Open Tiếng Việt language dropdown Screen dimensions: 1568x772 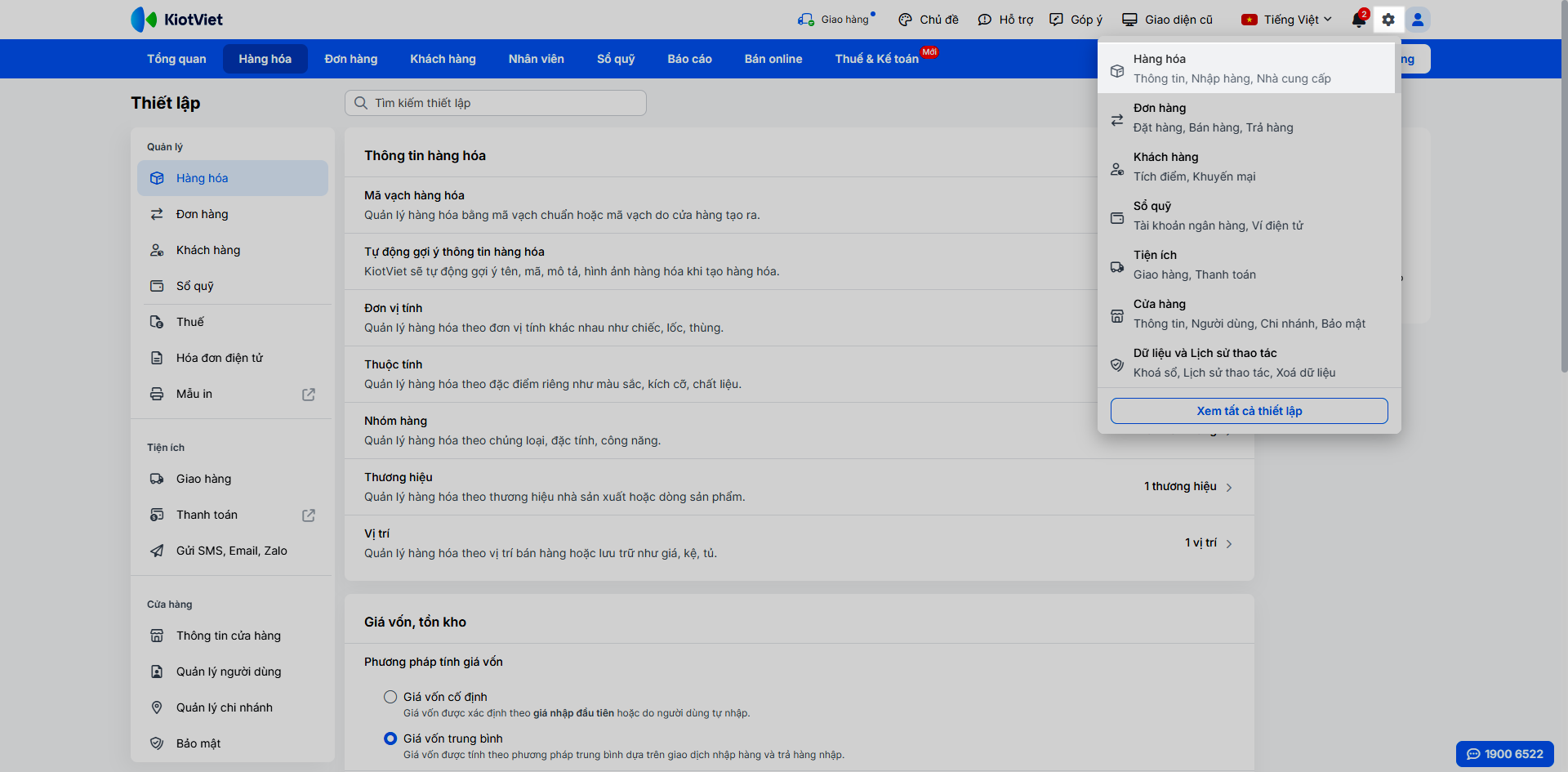[x=1286, y=20]
